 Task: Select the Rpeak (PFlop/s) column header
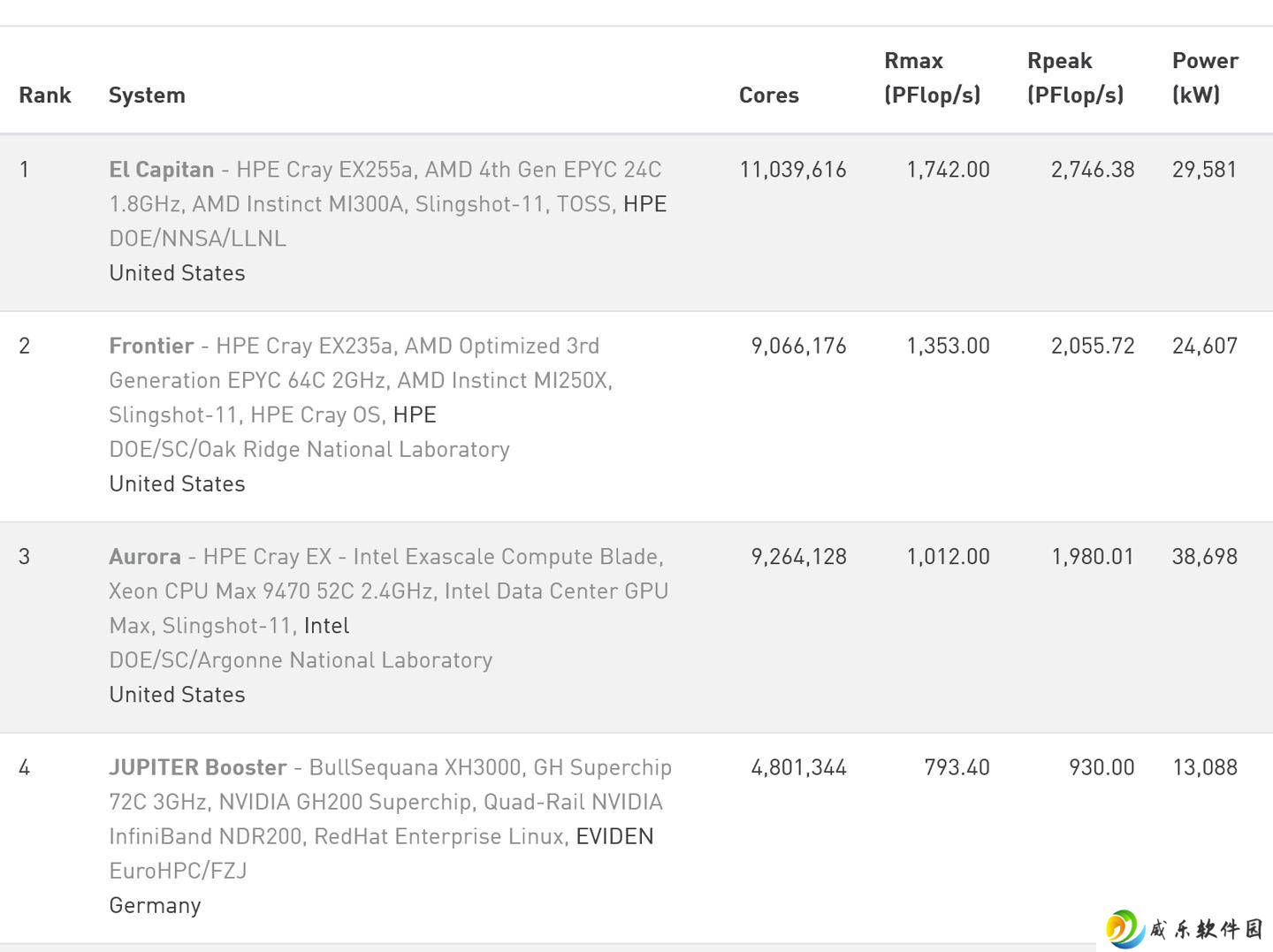1075,78
